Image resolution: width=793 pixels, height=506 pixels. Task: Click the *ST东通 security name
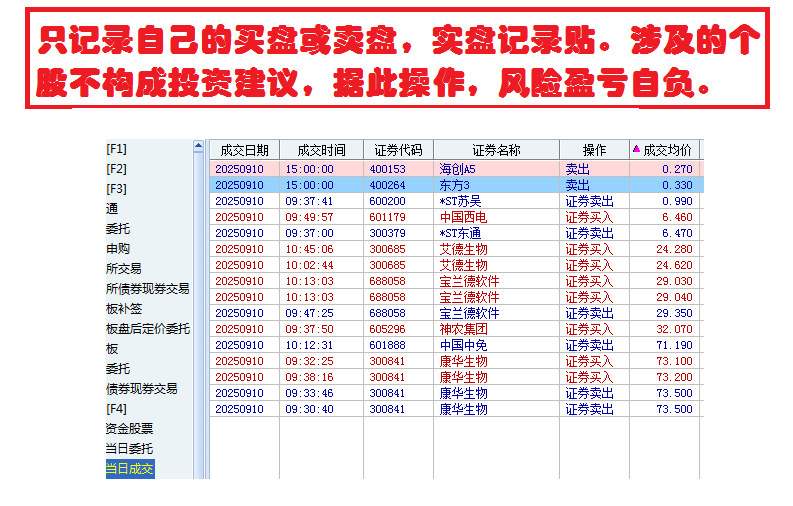click(460, 233)
